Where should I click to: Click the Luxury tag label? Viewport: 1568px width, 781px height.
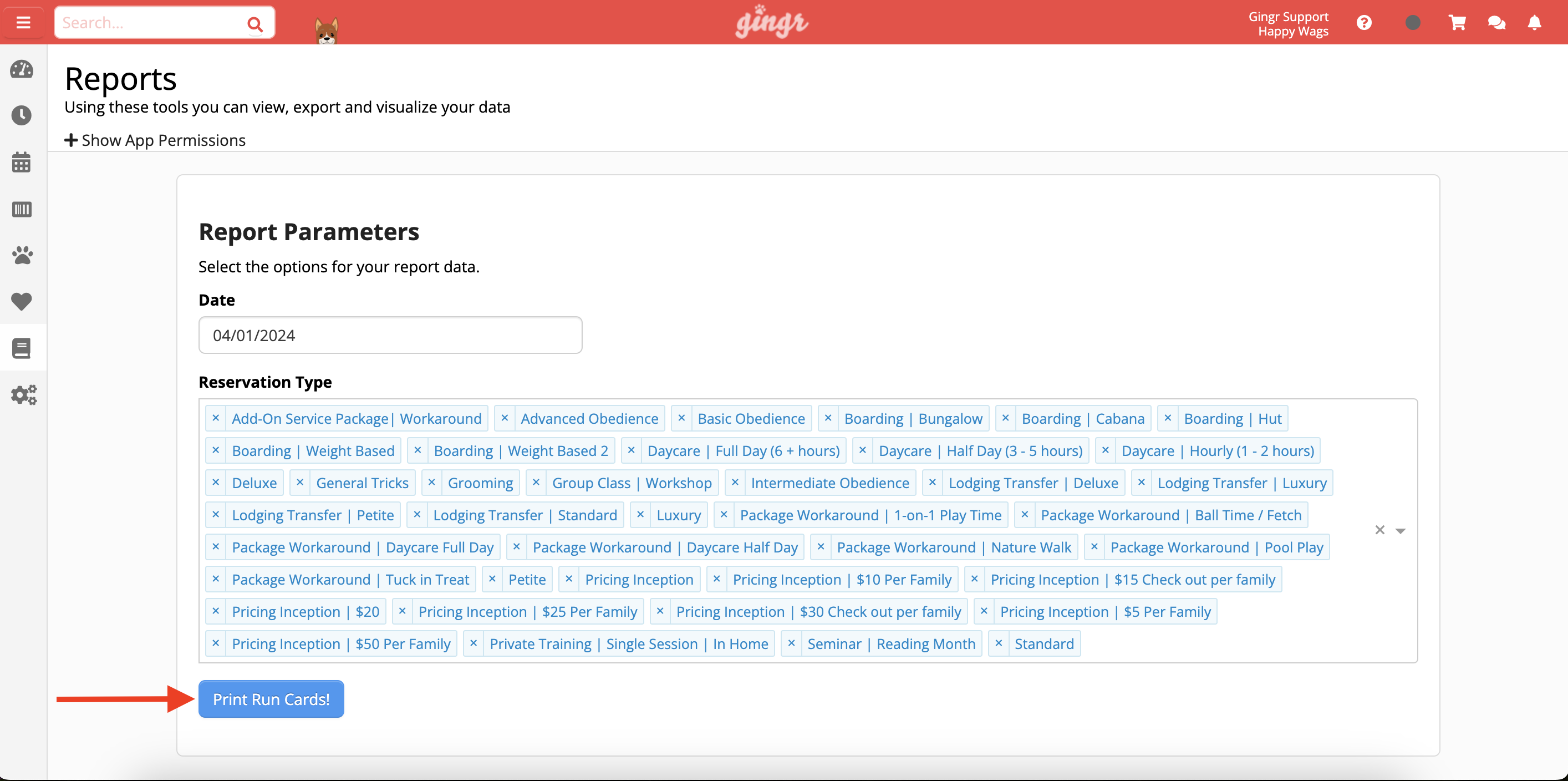(x=679, y=516)
